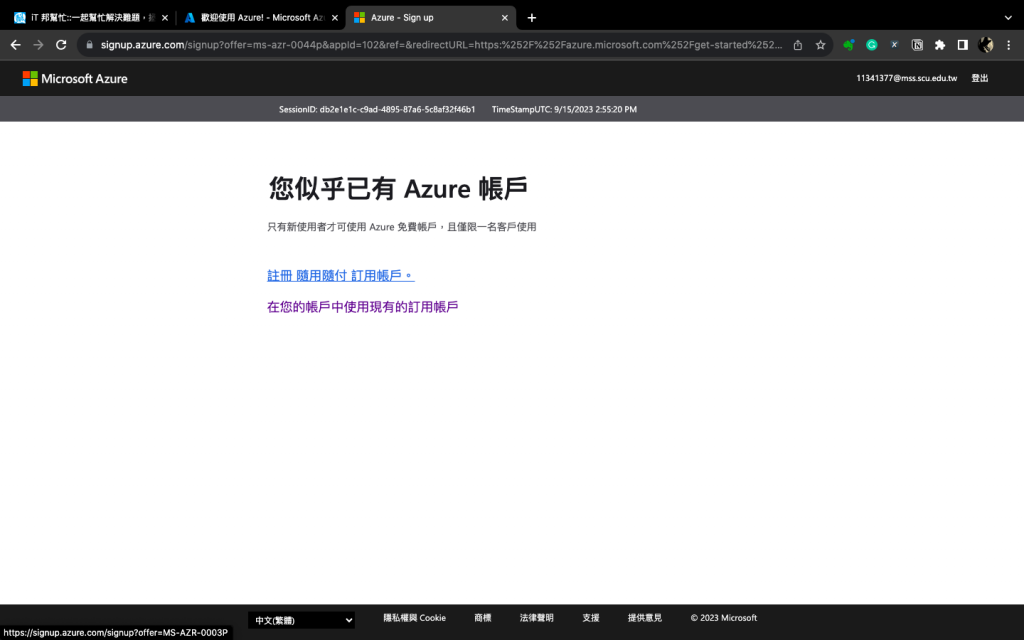Open the Extensions puzzle piece menu
The width and height of the screenshot is (1024, 640).
click(x=940, y=45)
